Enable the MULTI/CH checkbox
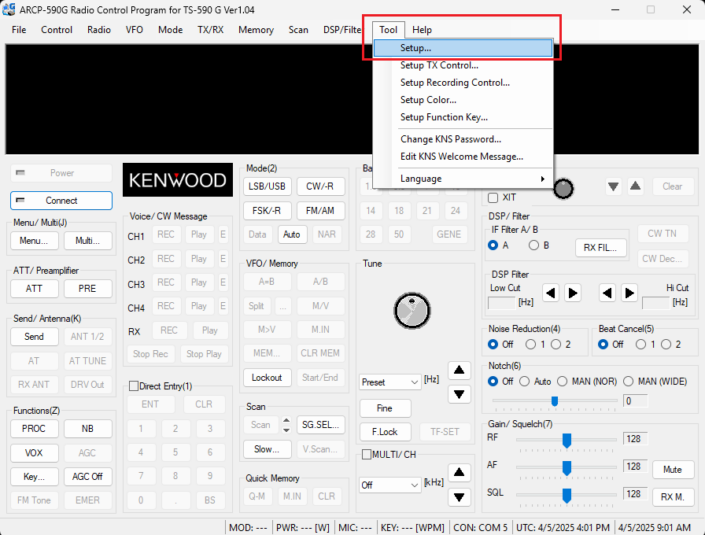 pyautogui.click(x=366, y=455)
